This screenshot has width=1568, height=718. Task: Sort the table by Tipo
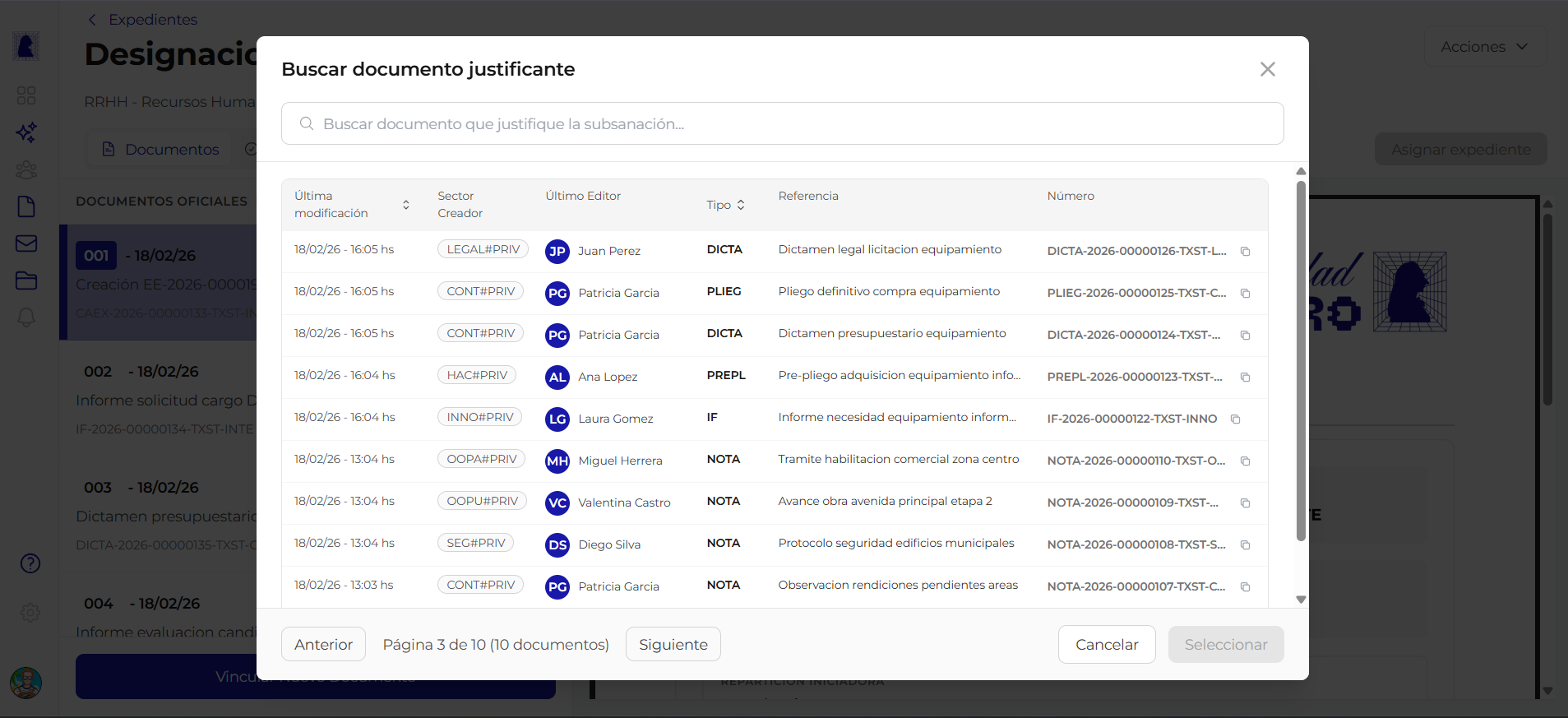click(x=740, y=205)
